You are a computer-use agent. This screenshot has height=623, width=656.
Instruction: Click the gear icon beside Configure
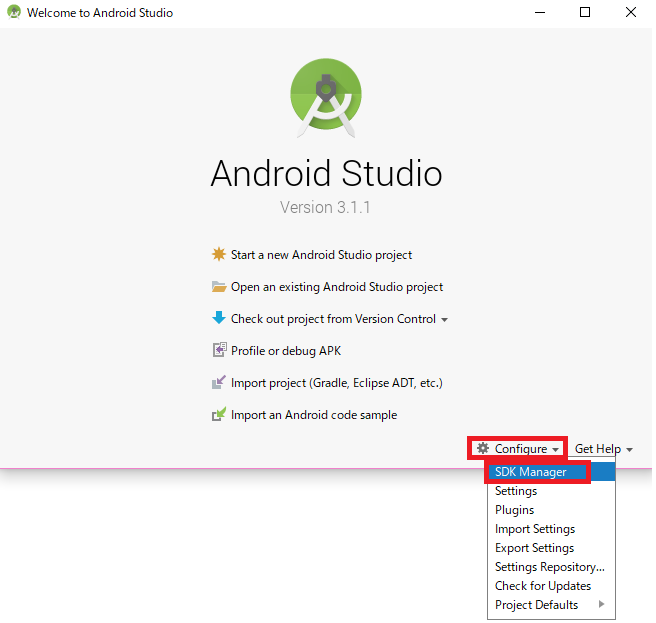(483, 448)
